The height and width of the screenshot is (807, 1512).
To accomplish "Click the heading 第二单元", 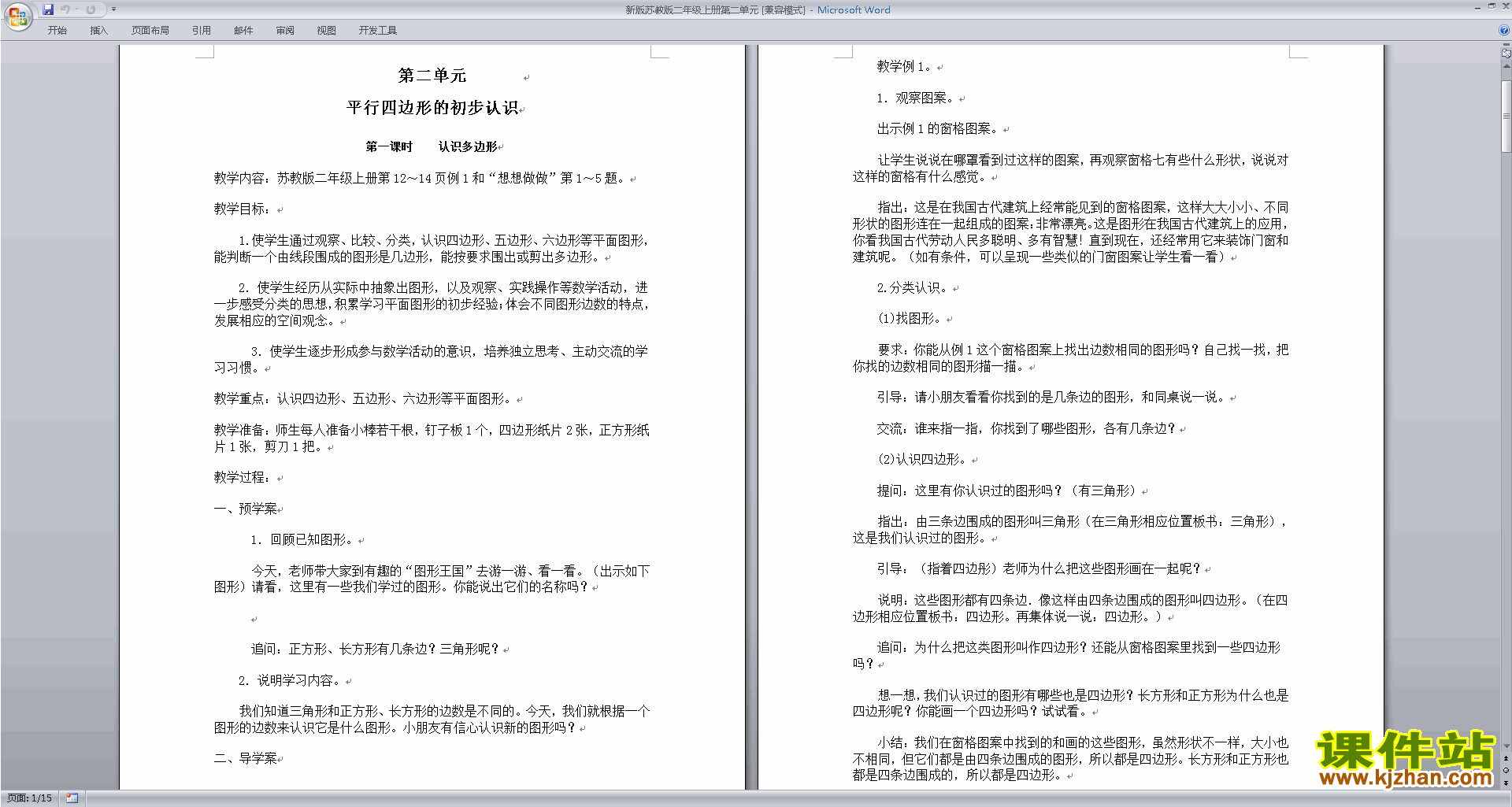I will coord(432,76).
